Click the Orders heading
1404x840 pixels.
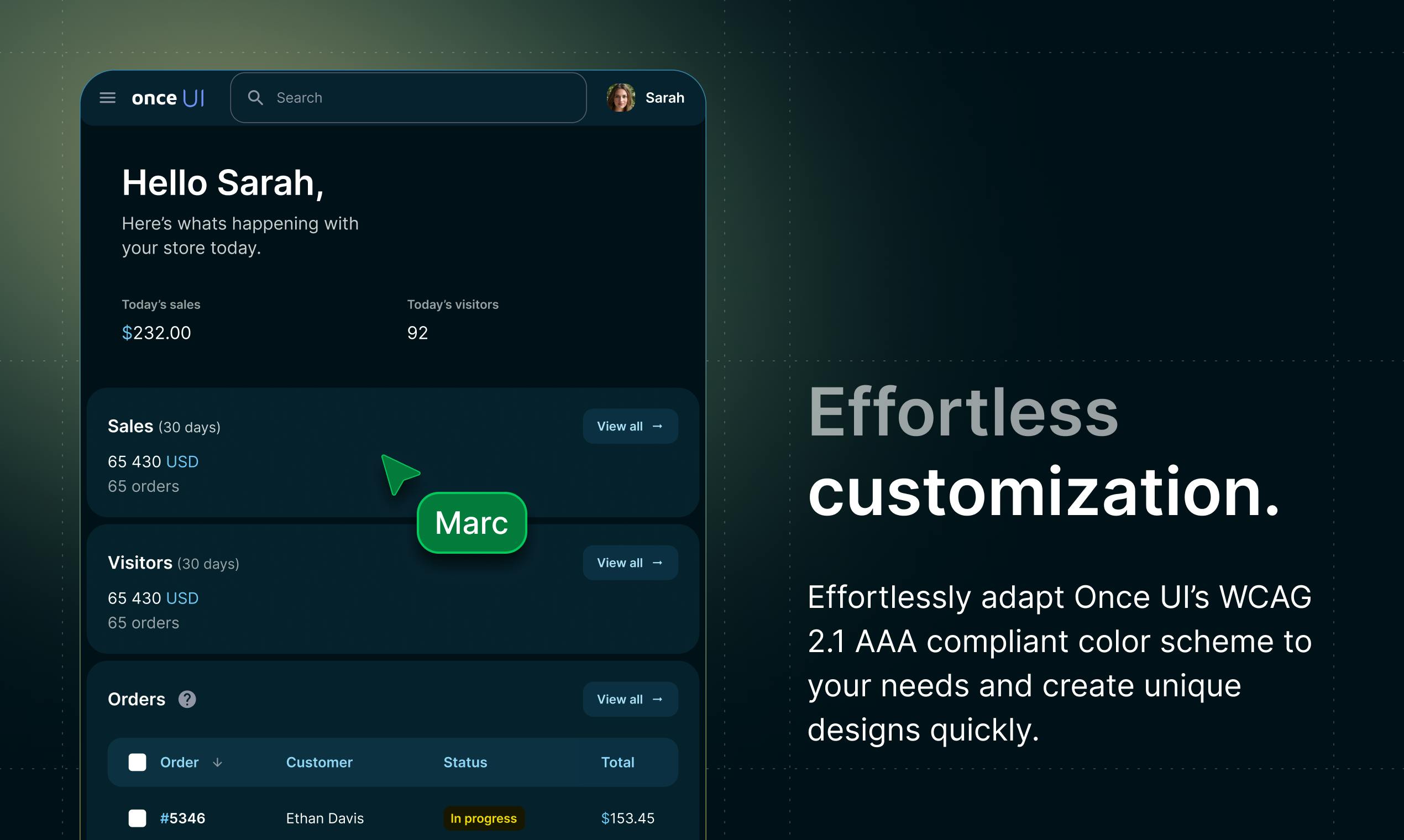[x=137, y=700]
